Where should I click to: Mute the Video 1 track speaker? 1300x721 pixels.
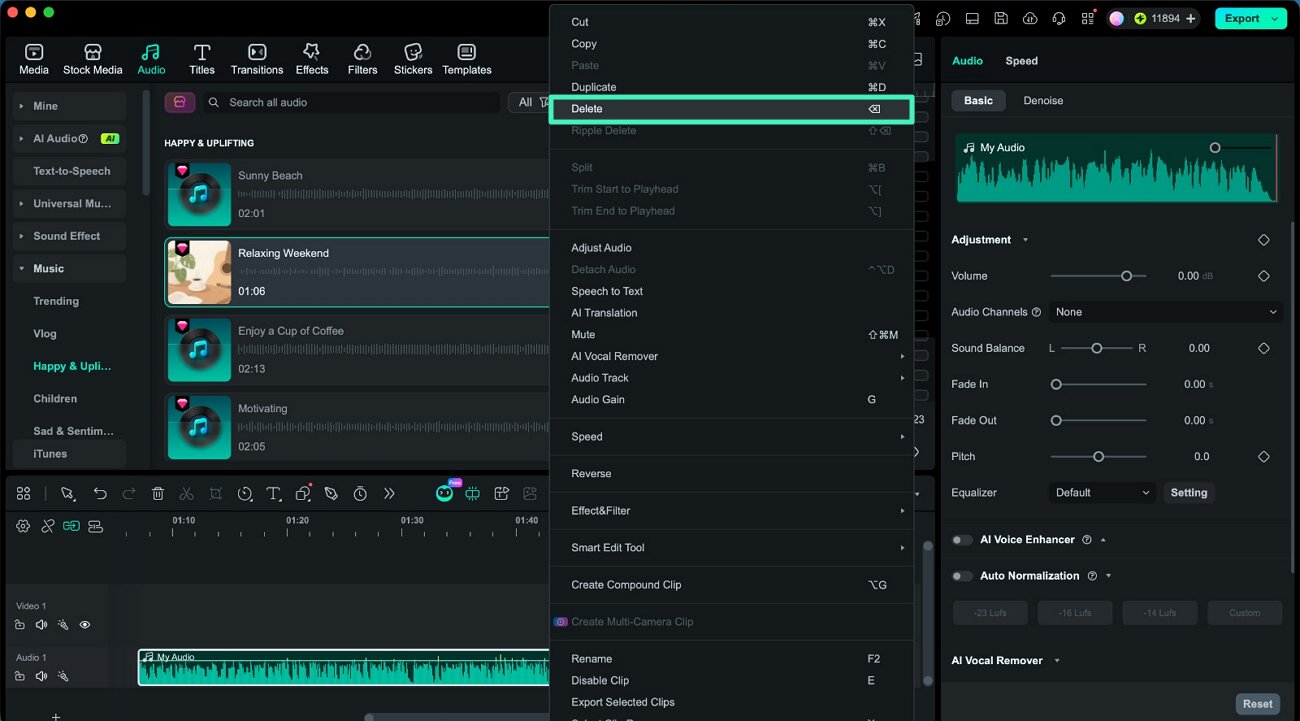41,625
